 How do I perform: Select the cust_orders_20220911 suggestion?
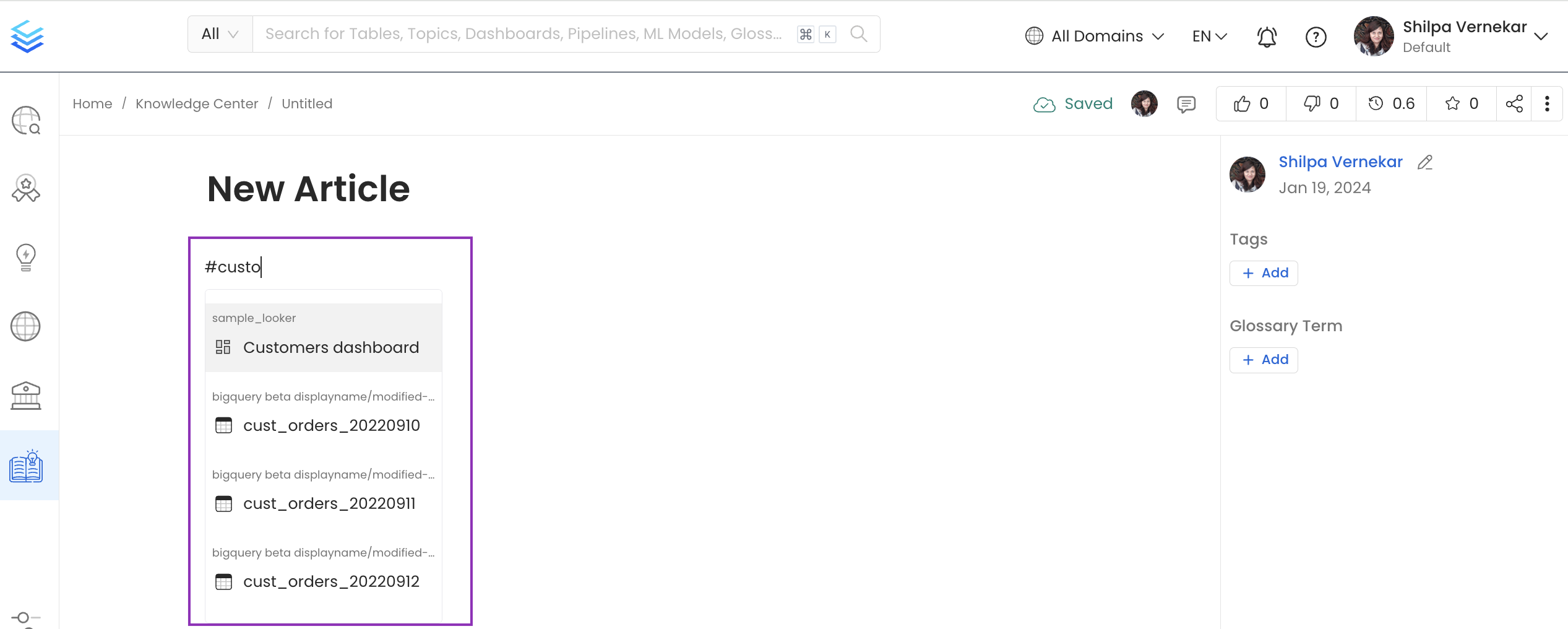pos(324,493)
